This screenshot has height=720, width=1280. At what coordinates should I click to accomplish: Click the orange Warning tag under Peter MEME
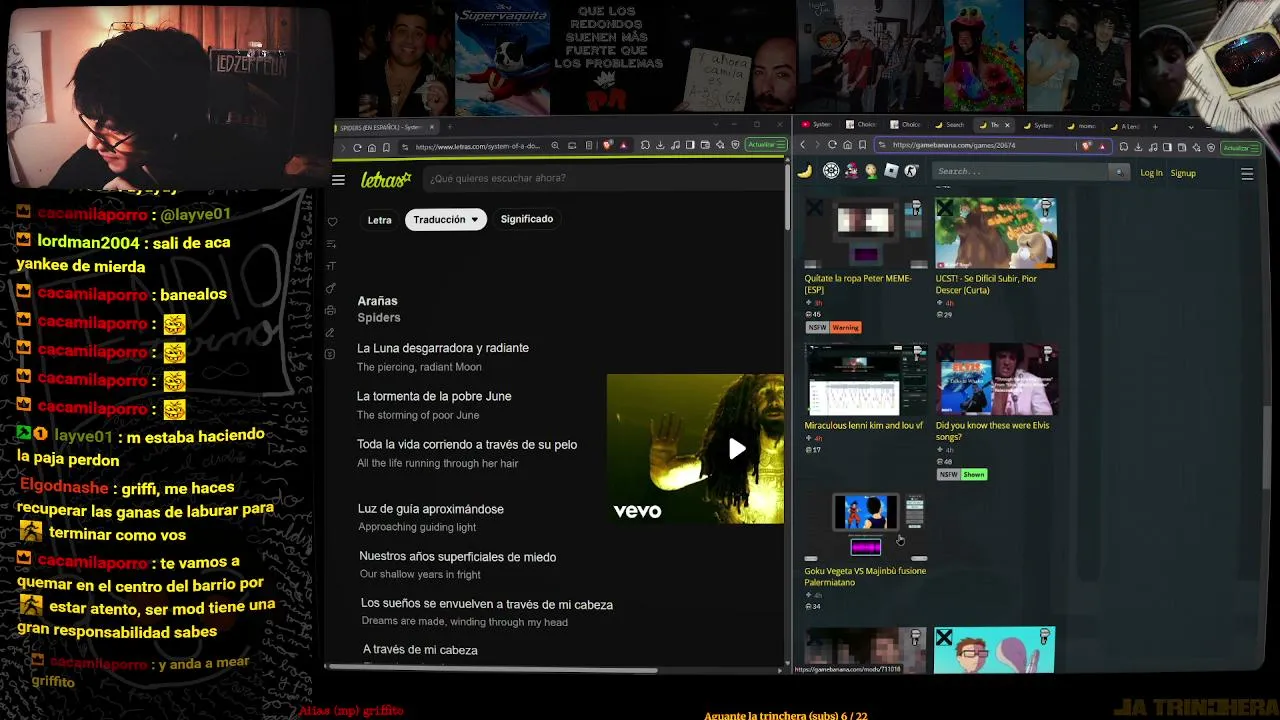[x=845, y=328]
